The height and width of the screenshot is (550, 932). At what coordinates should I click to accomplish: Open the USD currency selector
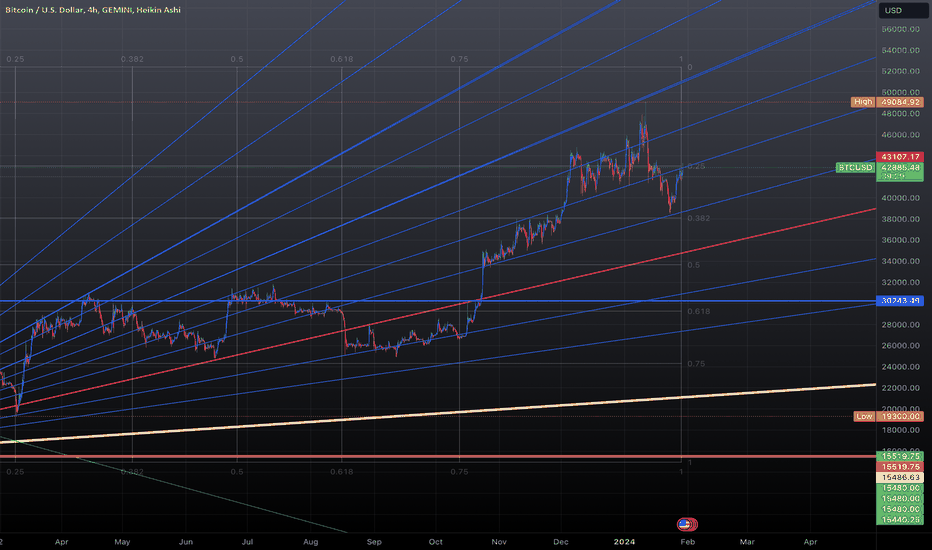902,11
